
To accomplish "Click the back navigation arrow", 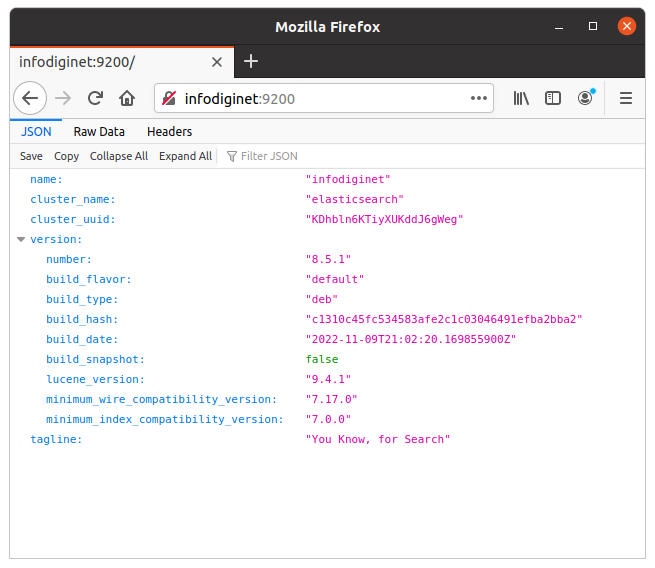I will (30, 99).
